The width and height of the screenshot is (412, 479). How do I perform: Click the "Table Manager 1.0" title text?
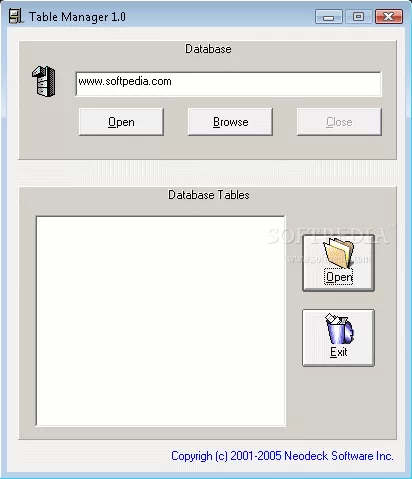point(77,17)
